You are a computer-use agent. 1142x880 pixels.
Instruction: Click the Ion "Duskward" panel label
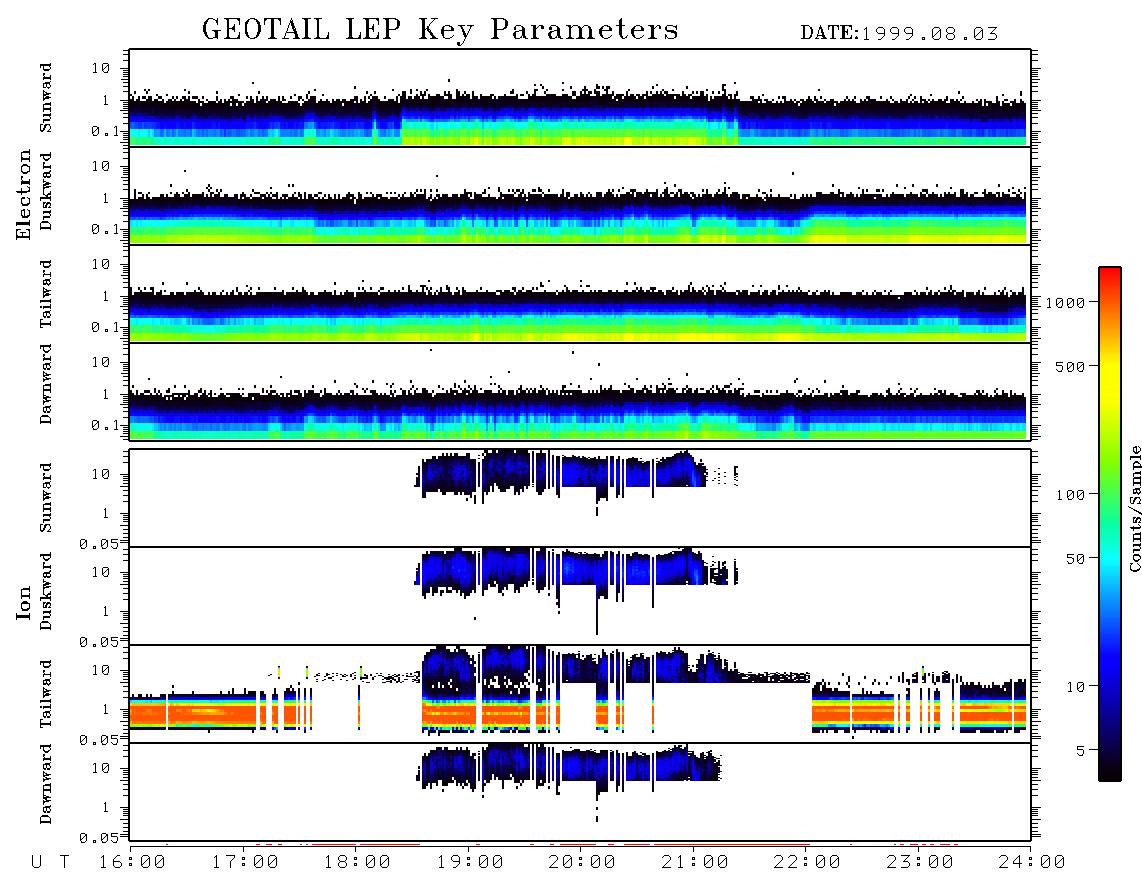click(x=46, y=591)
